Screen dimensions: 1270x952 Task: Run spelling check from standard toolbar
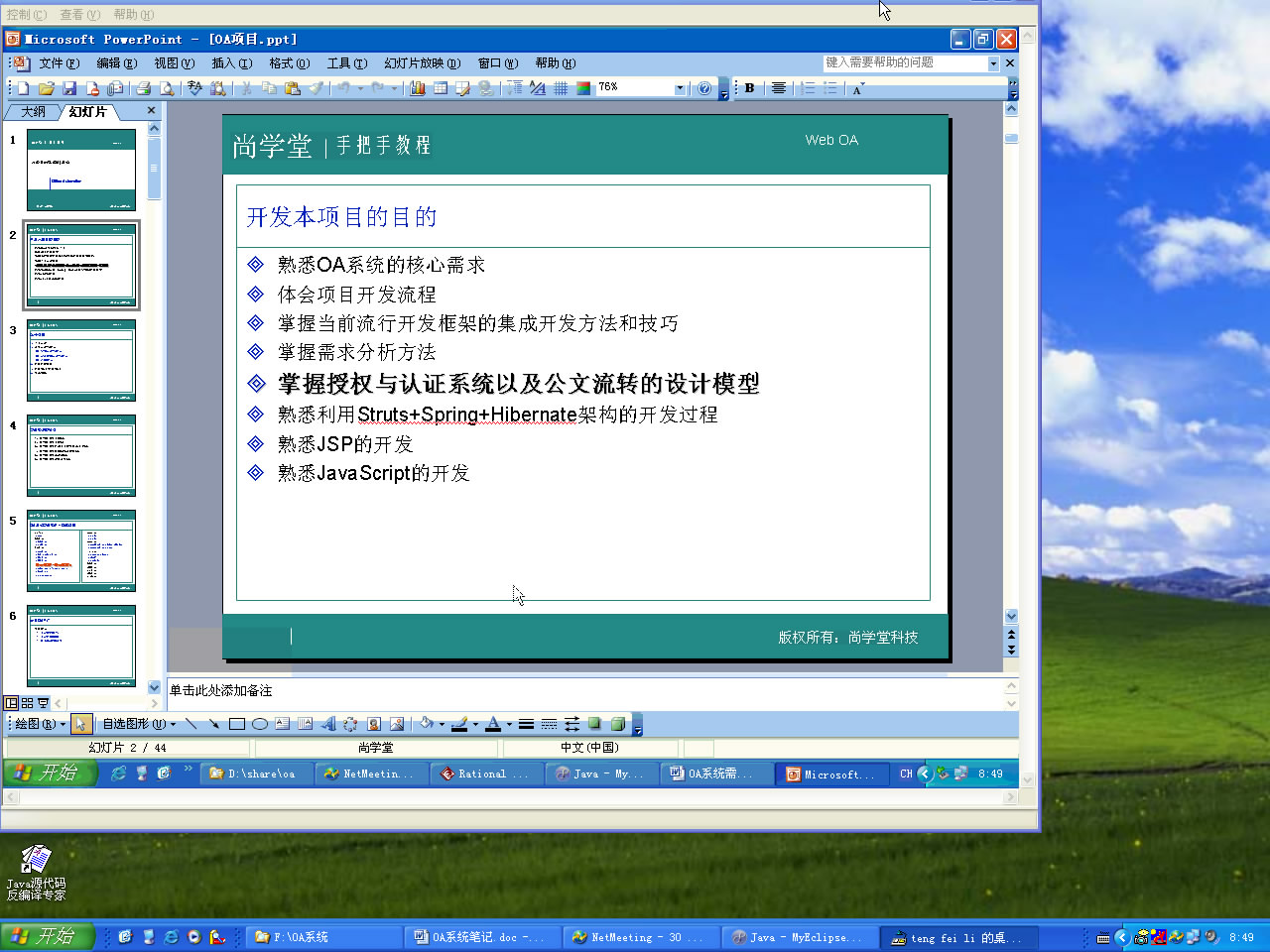195,87
